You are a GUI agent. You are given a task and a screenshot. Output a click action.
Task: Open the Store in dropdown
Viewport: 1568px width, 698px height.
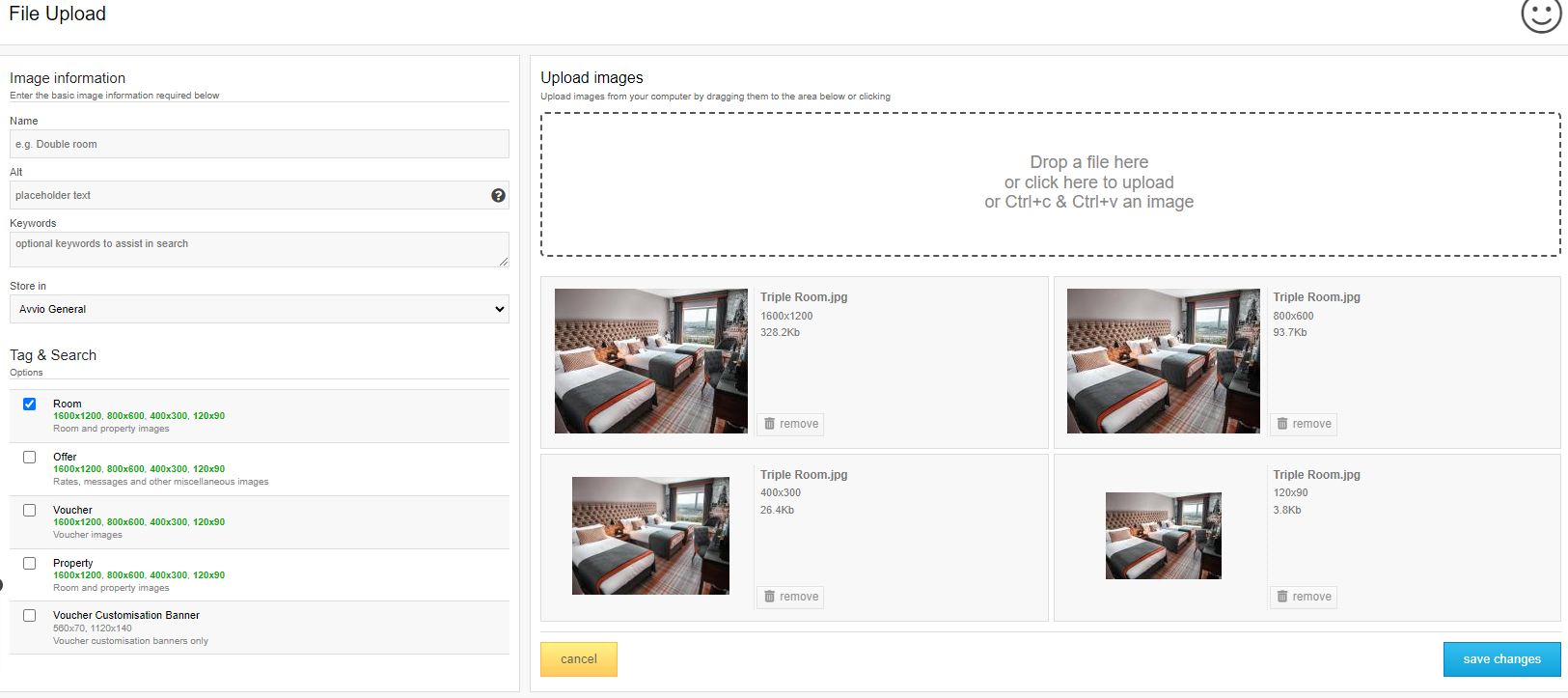[x=260, y=309]
